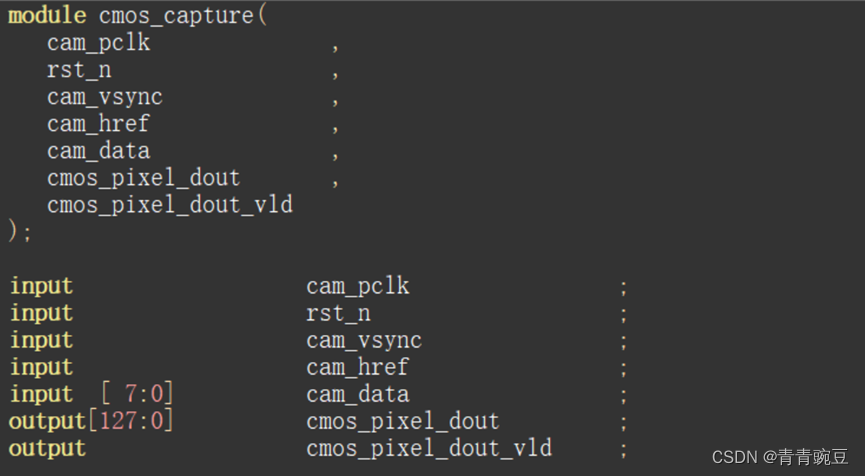
Task: Select cam_vsync in the input declaration
Action: coord(364,340)
